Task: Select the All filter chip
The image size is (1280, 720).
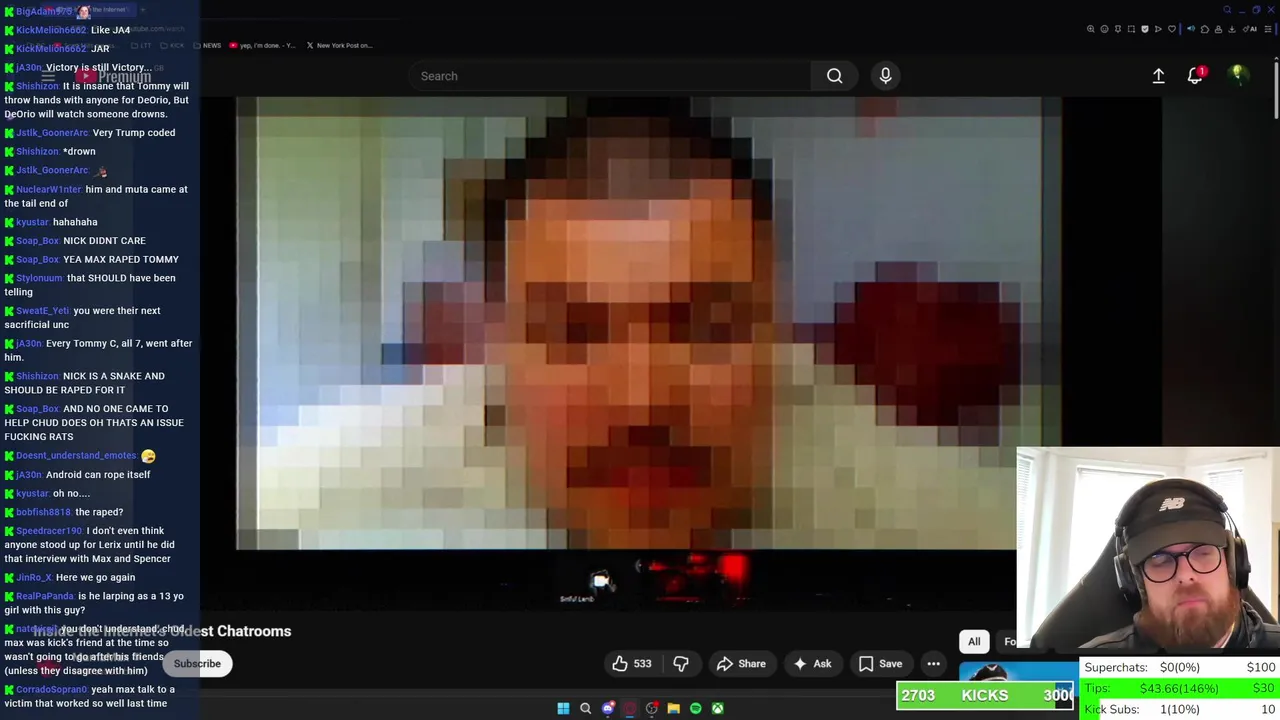Action: (x=974, y=641)
